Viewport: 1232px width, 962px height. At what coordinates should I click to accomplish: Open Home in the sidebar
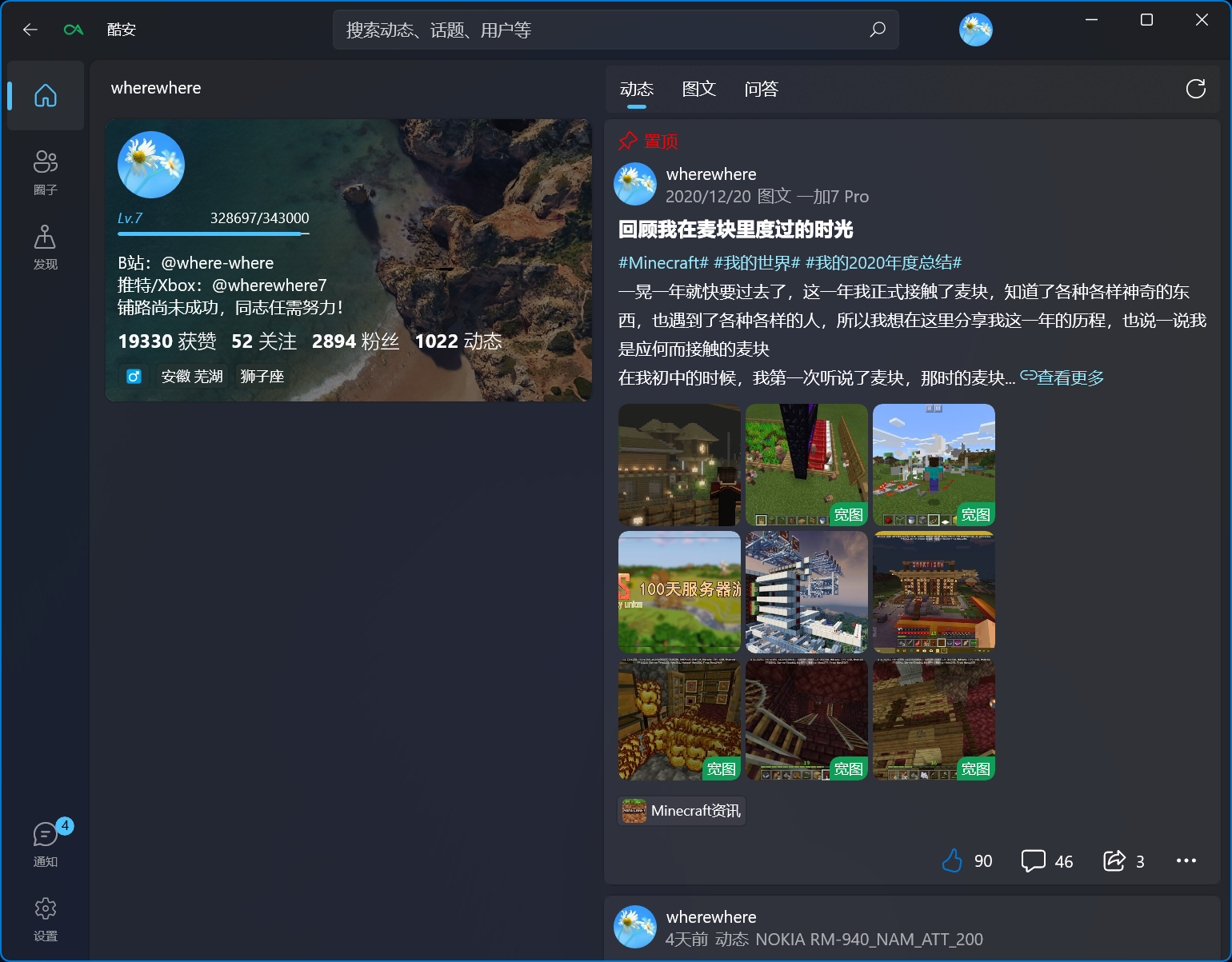46,96
